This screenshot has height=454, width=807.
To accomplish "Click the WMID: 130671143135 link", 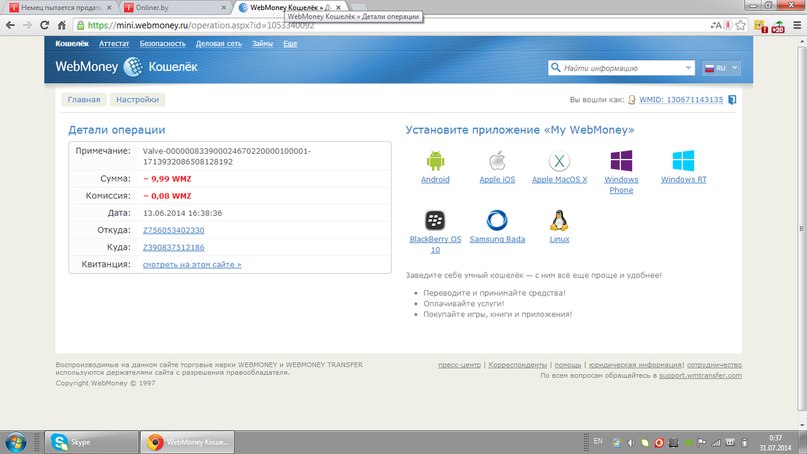I will click(681, 99).
